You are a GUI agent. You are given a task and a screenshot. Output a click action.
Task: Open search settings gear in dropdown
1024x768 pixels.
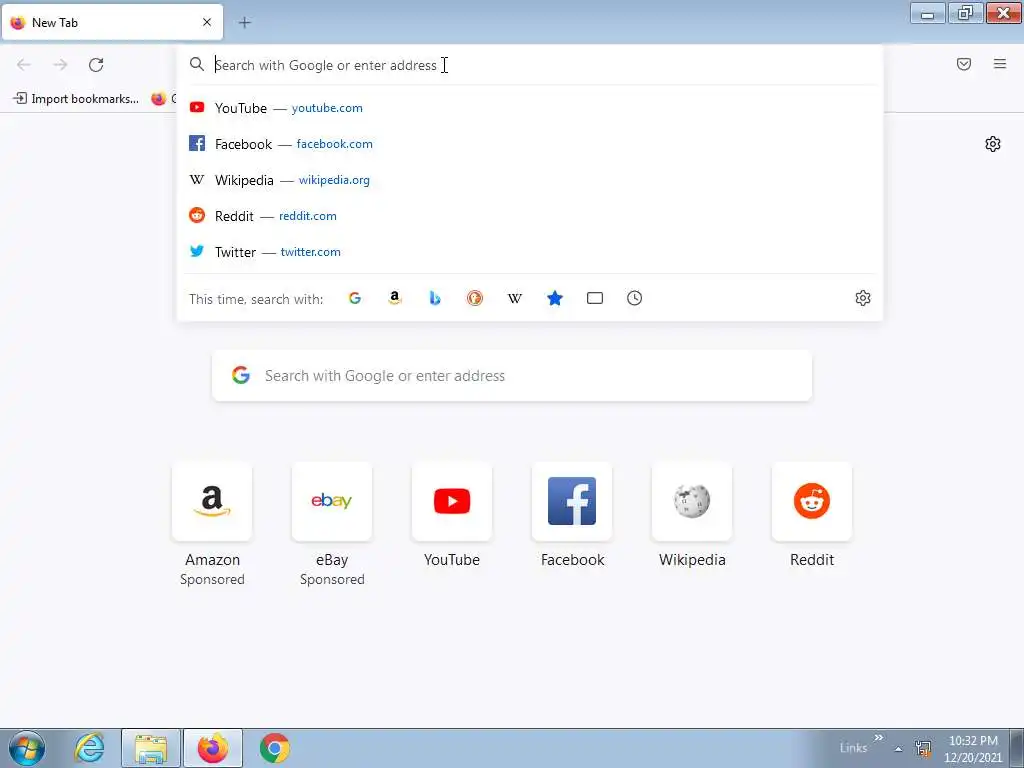863,298
